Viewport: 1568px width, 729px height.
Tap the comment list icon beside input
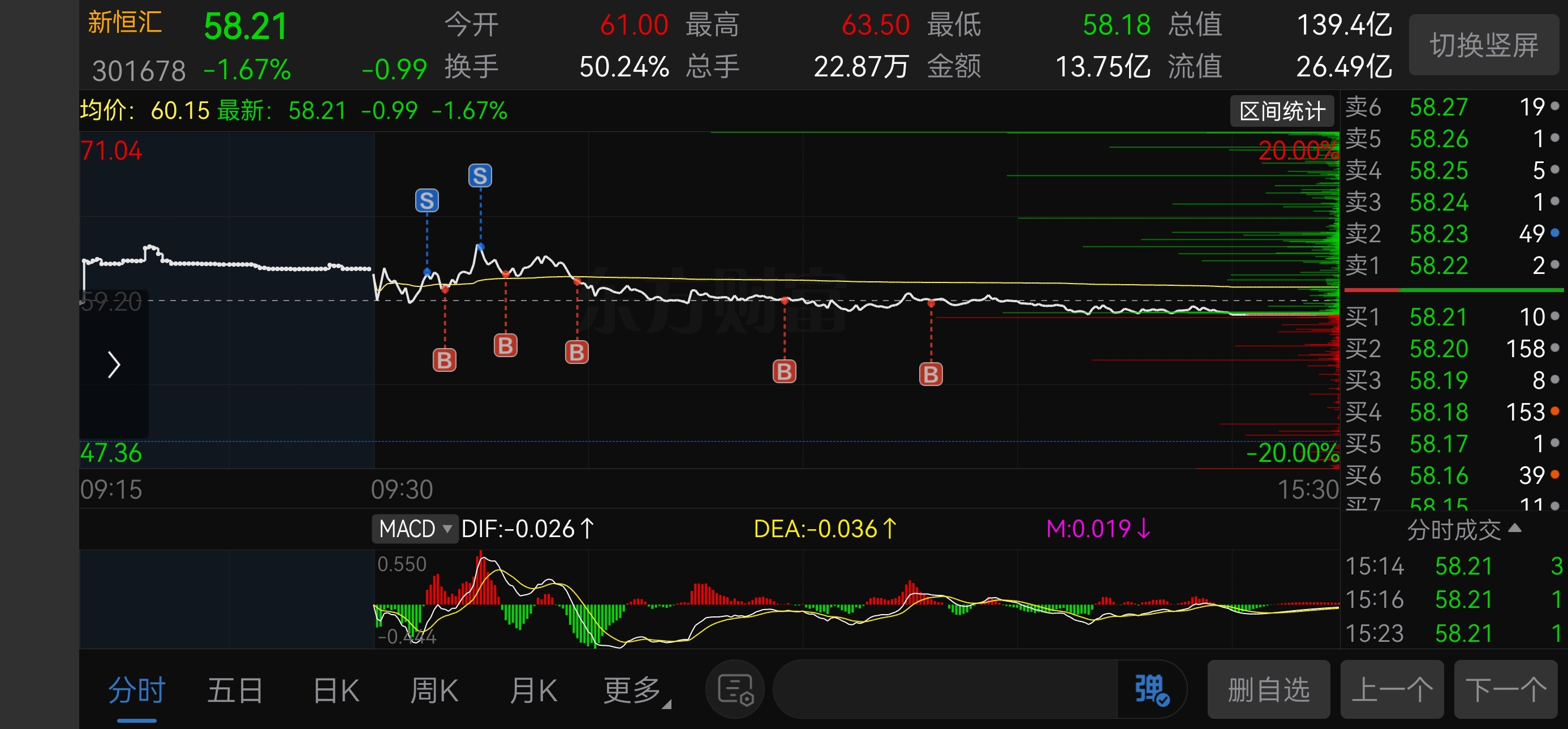(735, 689)
